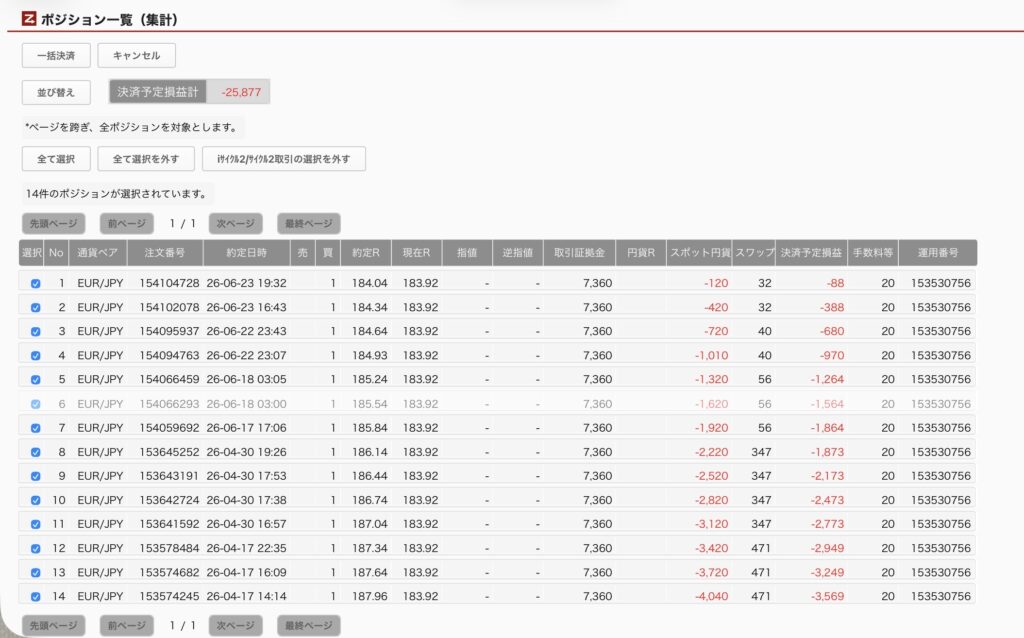Click date 26-04-17 22:35

(246, 549)
